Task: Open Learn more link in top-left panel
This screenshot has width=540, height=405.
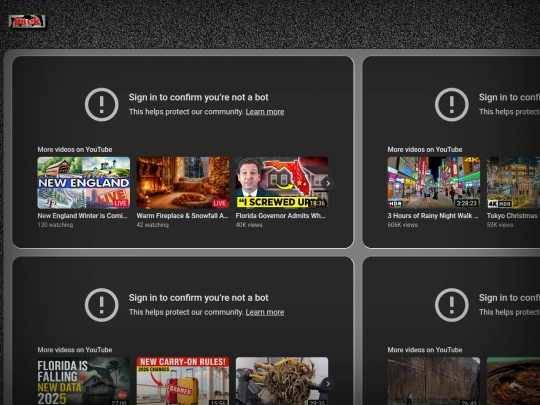Action: pyautogui.click(x=264, y=112)
